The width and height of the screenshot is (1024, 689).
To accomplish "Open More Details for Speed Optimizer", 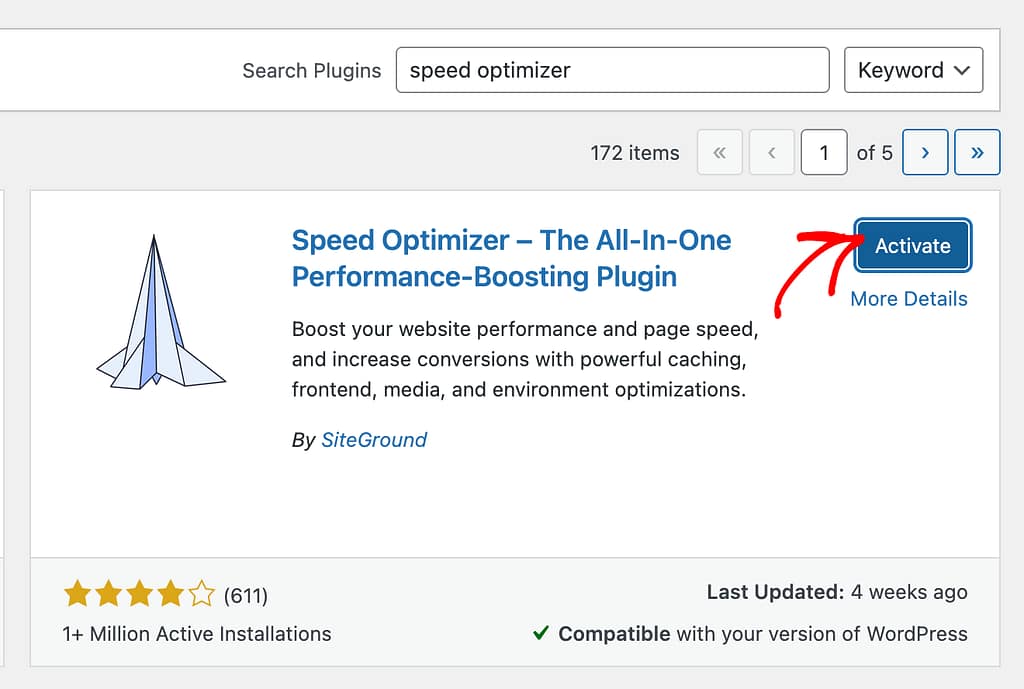I will point(908,299).
